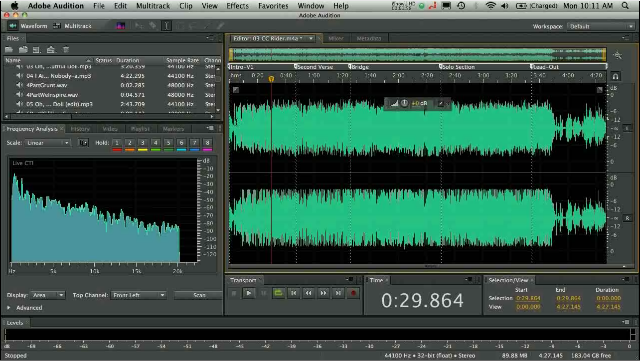Open the Editor file selector dropdown
Viewport: 640px width, 361px height.
pyautogui.click(x=311, y=38)
